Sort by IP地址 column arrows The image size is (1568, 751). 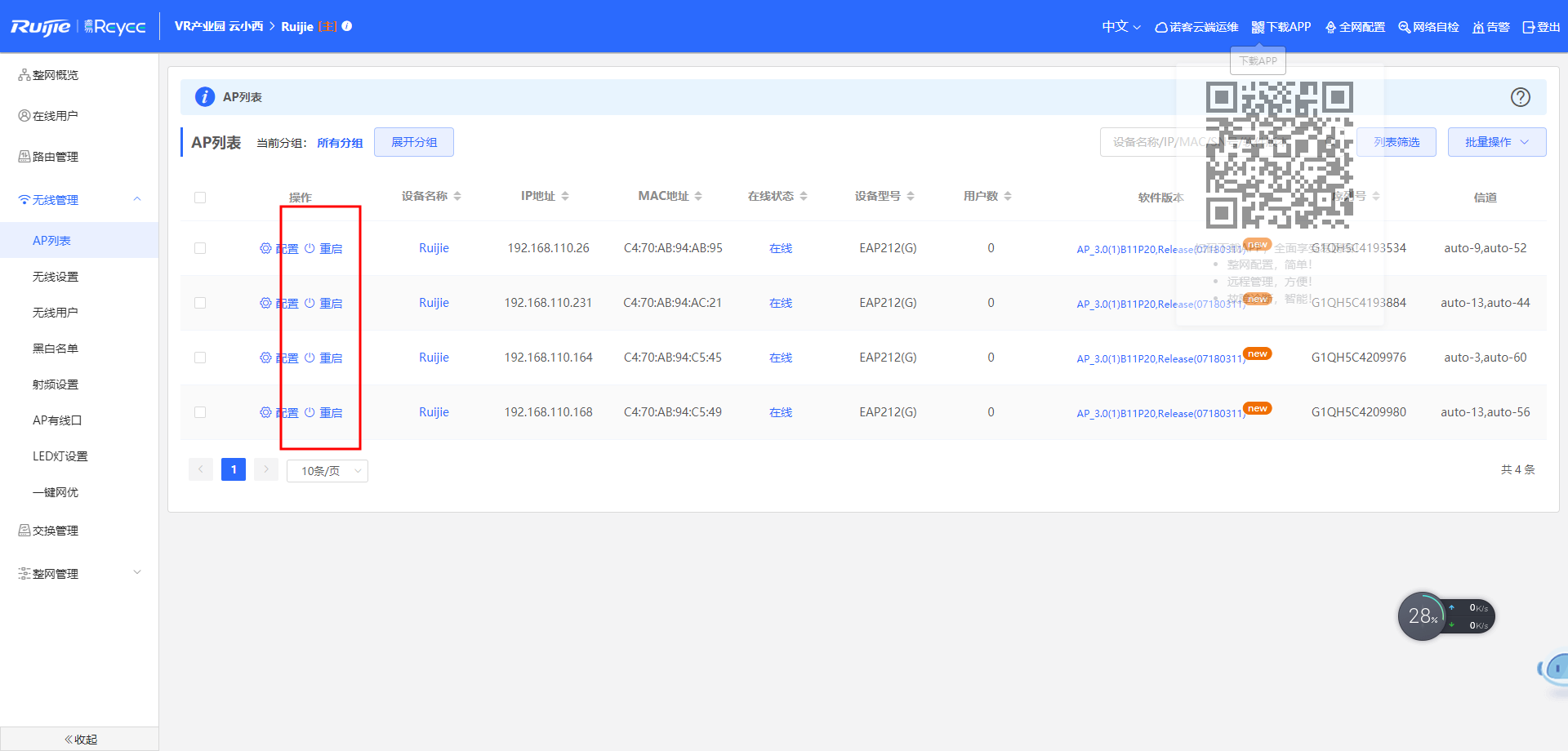pos(565,196)
